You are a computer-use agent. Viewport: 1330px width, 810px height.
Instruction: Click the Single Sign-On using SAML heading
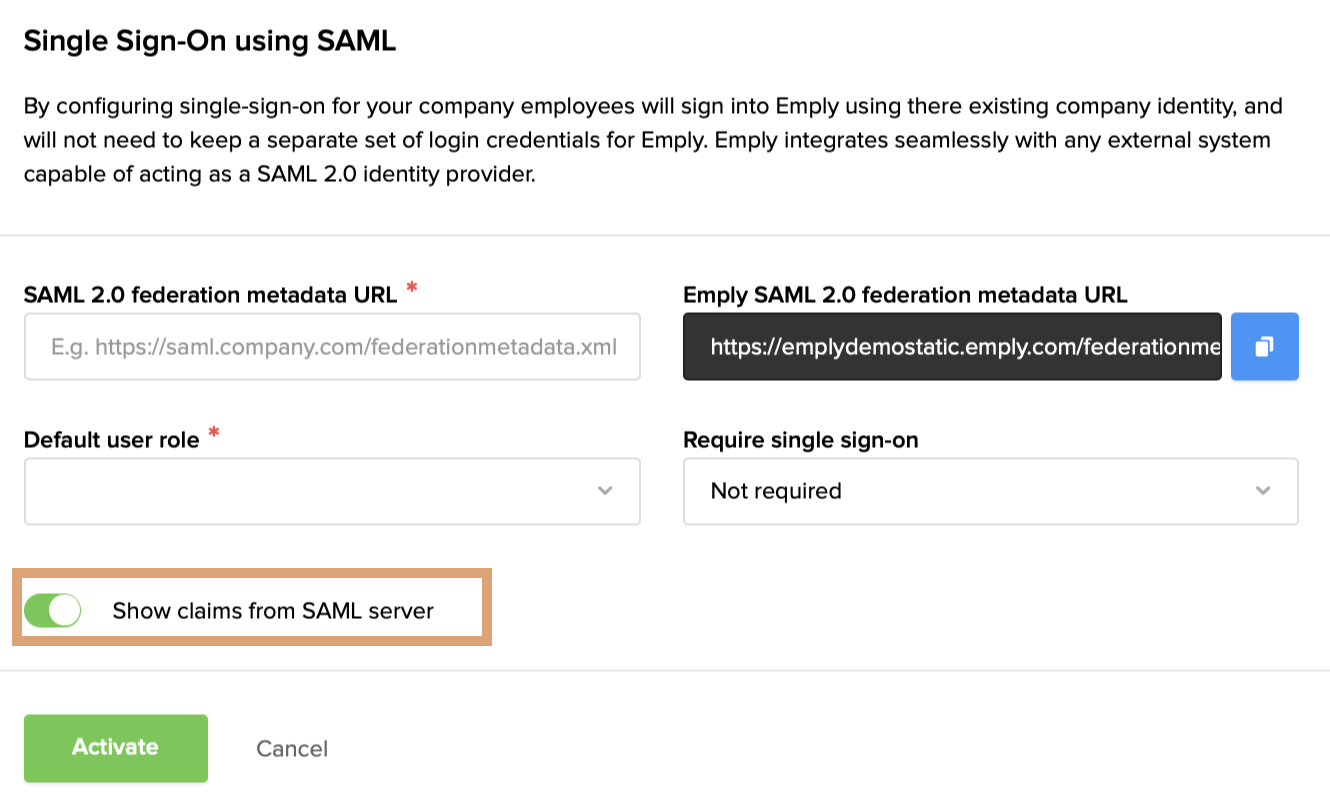pyautogui.click(x=210, y=41)
